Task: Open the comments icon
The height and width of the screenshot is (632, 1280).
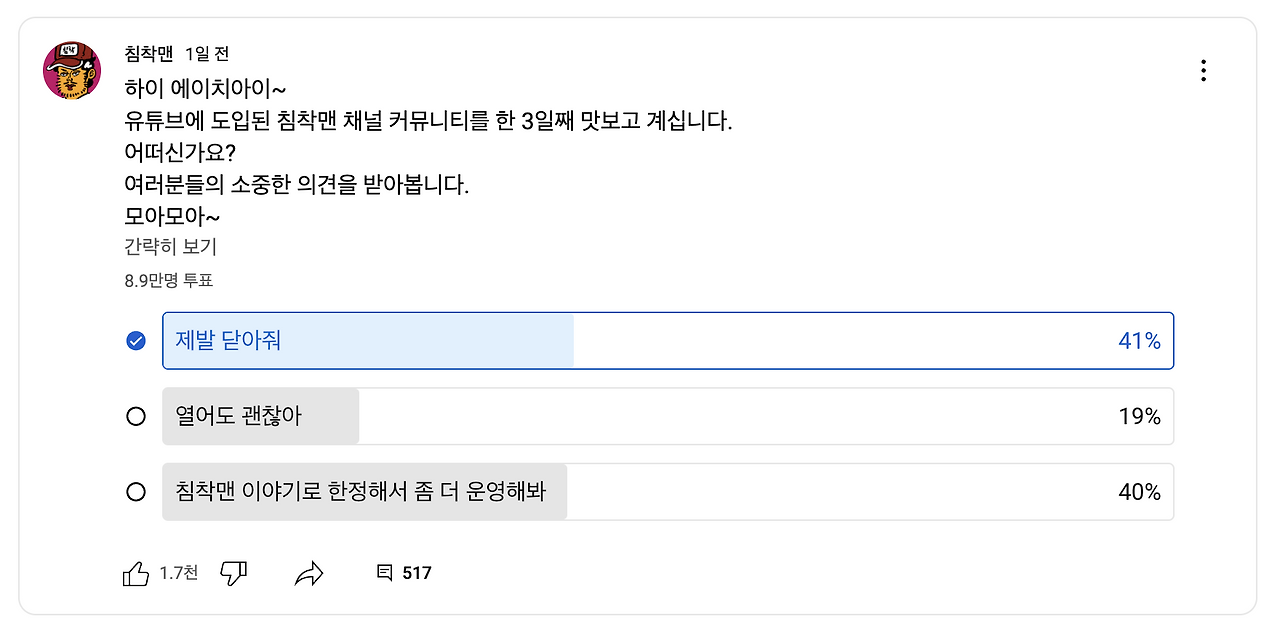Action: point(384,573)
